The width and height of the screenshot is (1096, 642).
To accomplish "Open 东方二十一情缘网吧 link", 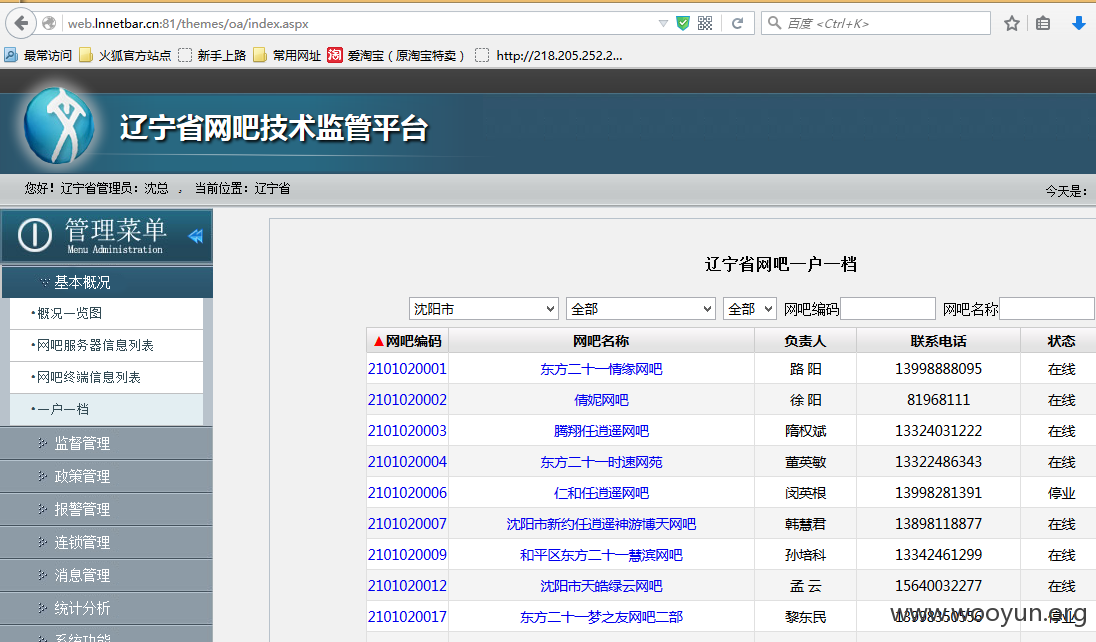I will point(601,369).
